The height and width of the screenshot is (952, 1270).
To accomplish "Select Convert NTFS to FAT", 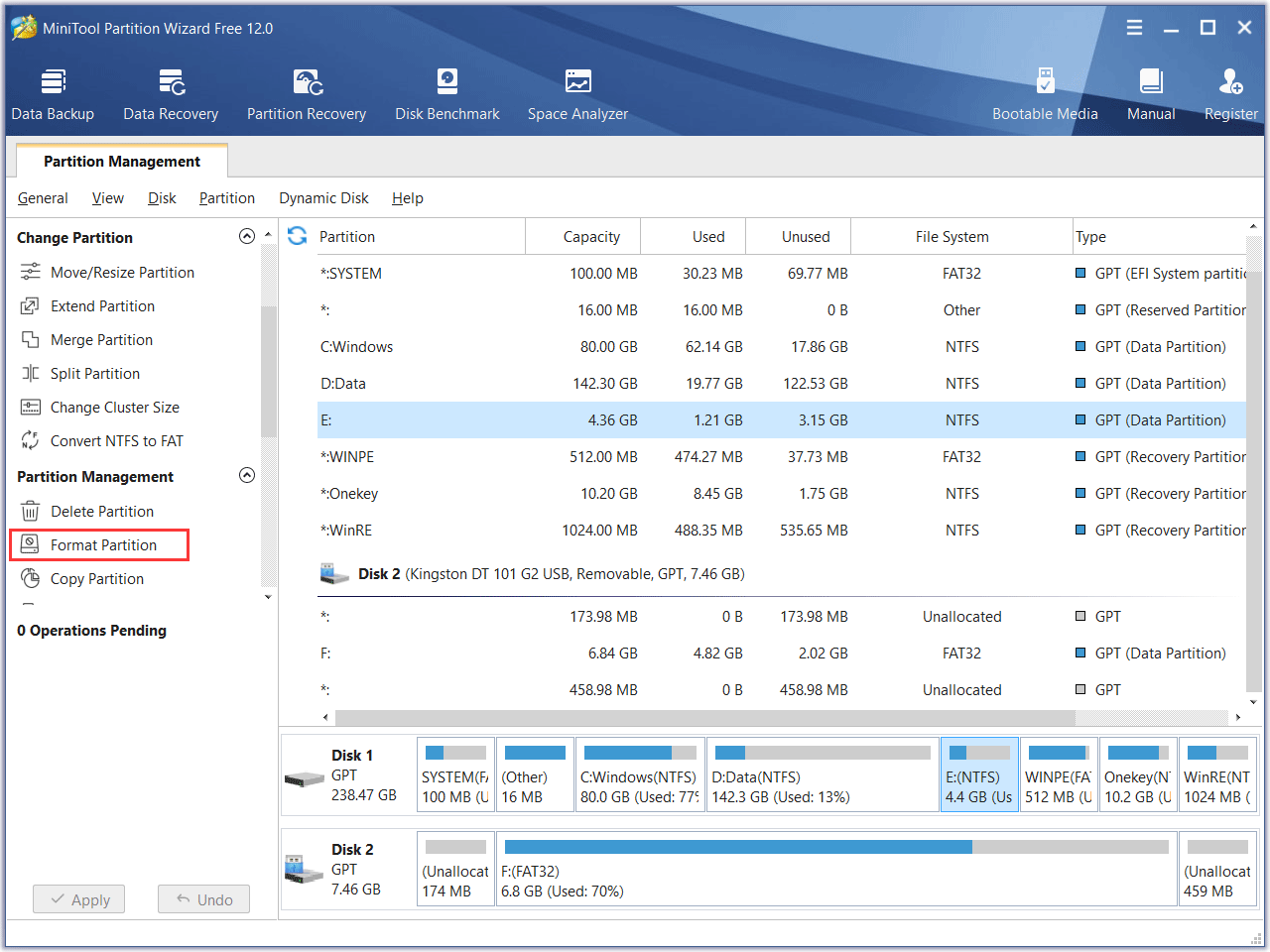I will click(x=102, y=440).
